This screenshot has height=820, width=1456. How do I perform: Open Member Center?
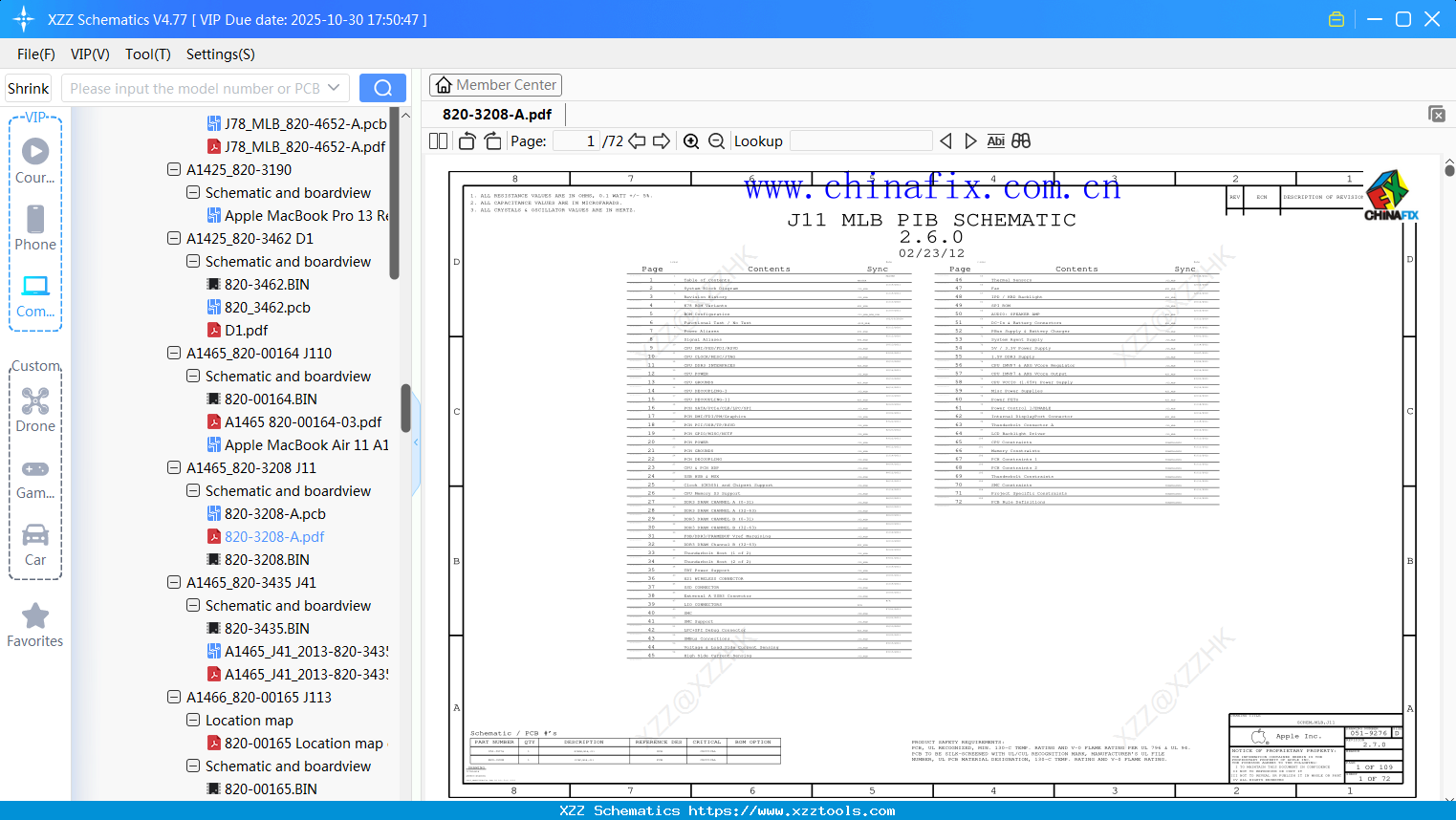click(495, 85)
